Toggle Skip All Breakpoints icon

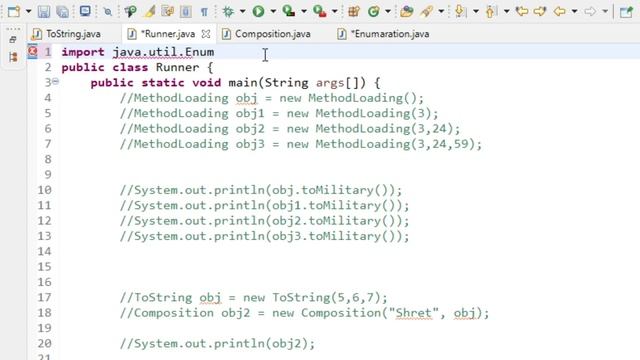[x=108, y=11]
